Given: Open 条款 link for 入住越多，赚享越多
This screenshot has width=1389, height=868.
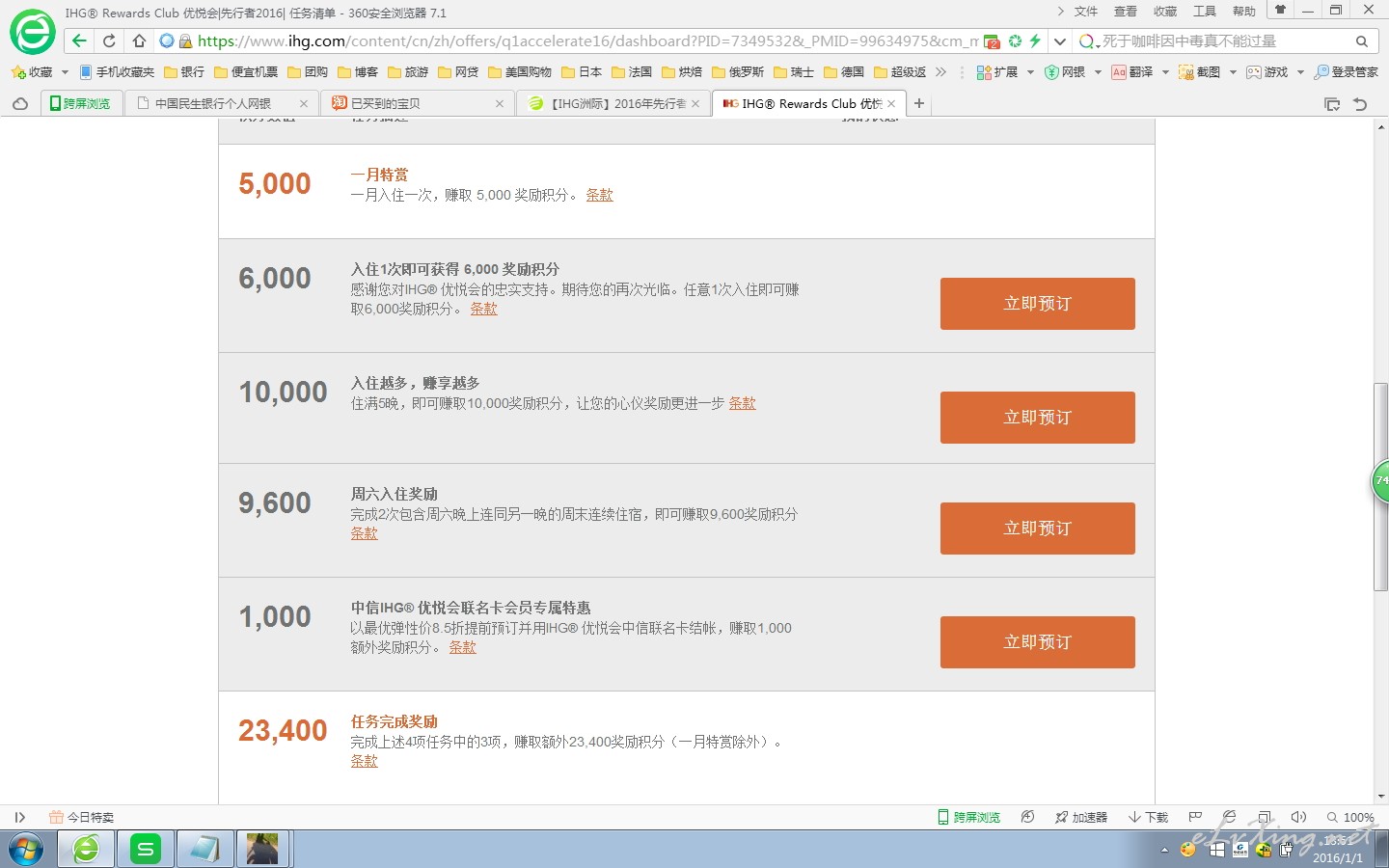Looking at the screenshot, I should (743, 403).
